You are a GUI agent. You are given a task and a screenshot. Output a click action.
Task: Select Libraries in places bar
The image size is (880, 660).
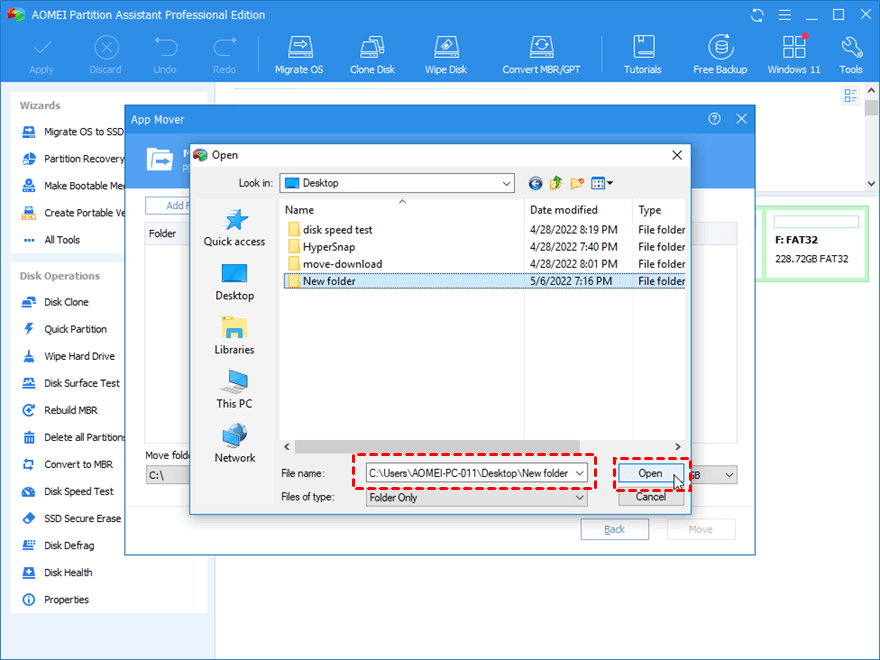(x=234, y=336)
